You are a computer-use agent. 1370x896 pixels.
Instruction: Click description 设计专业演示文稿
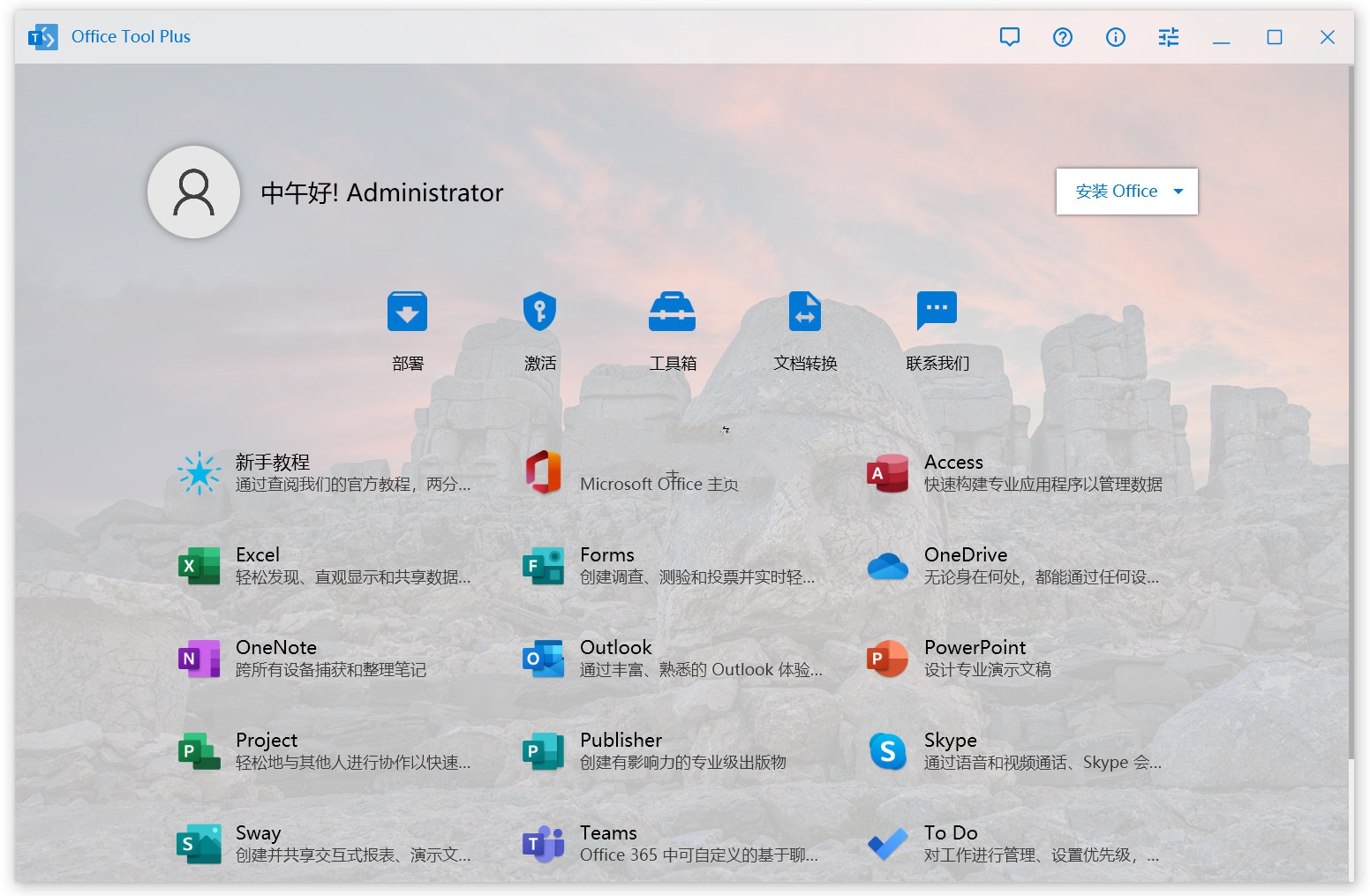(x=988, y=669)
